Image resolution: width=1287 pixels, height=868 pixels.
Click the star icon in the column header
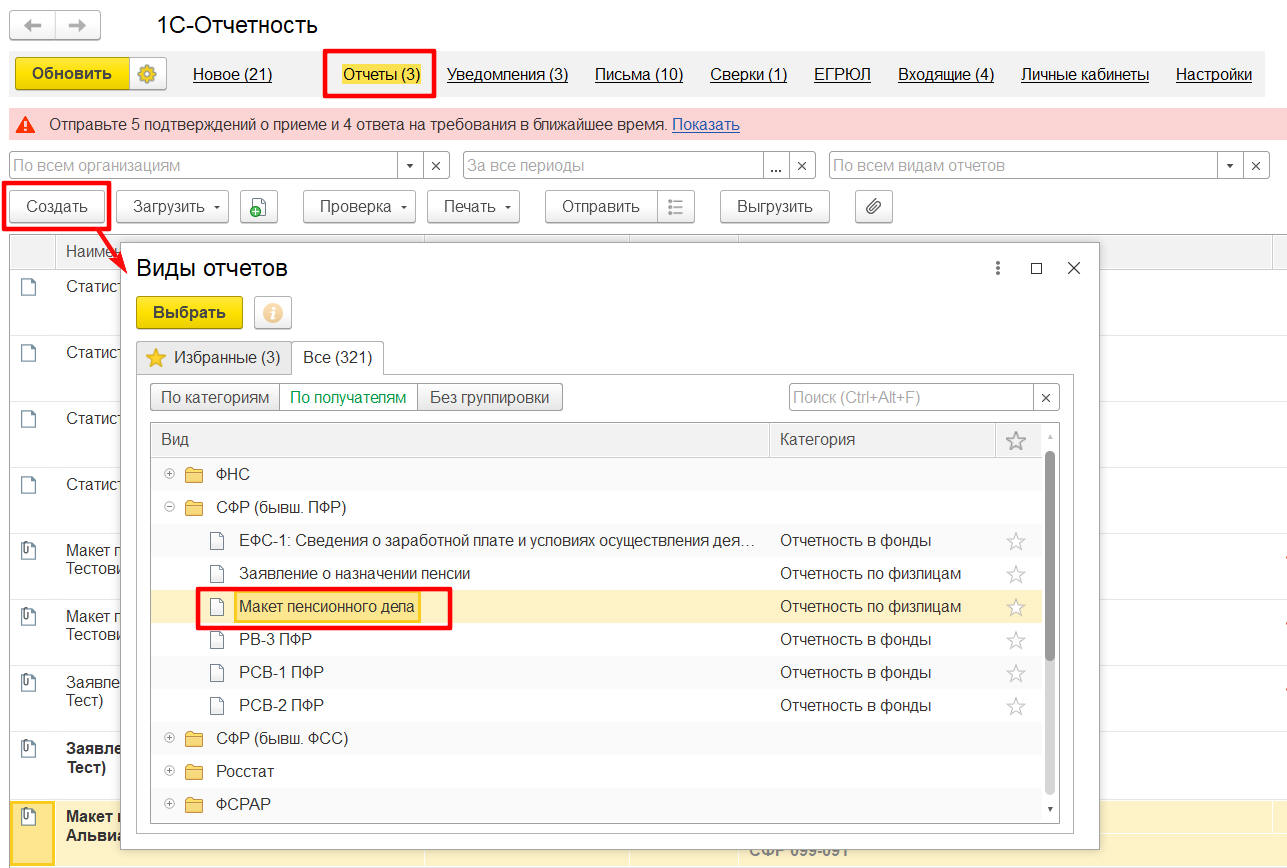pyautogui.click(x=1016, y=440)
